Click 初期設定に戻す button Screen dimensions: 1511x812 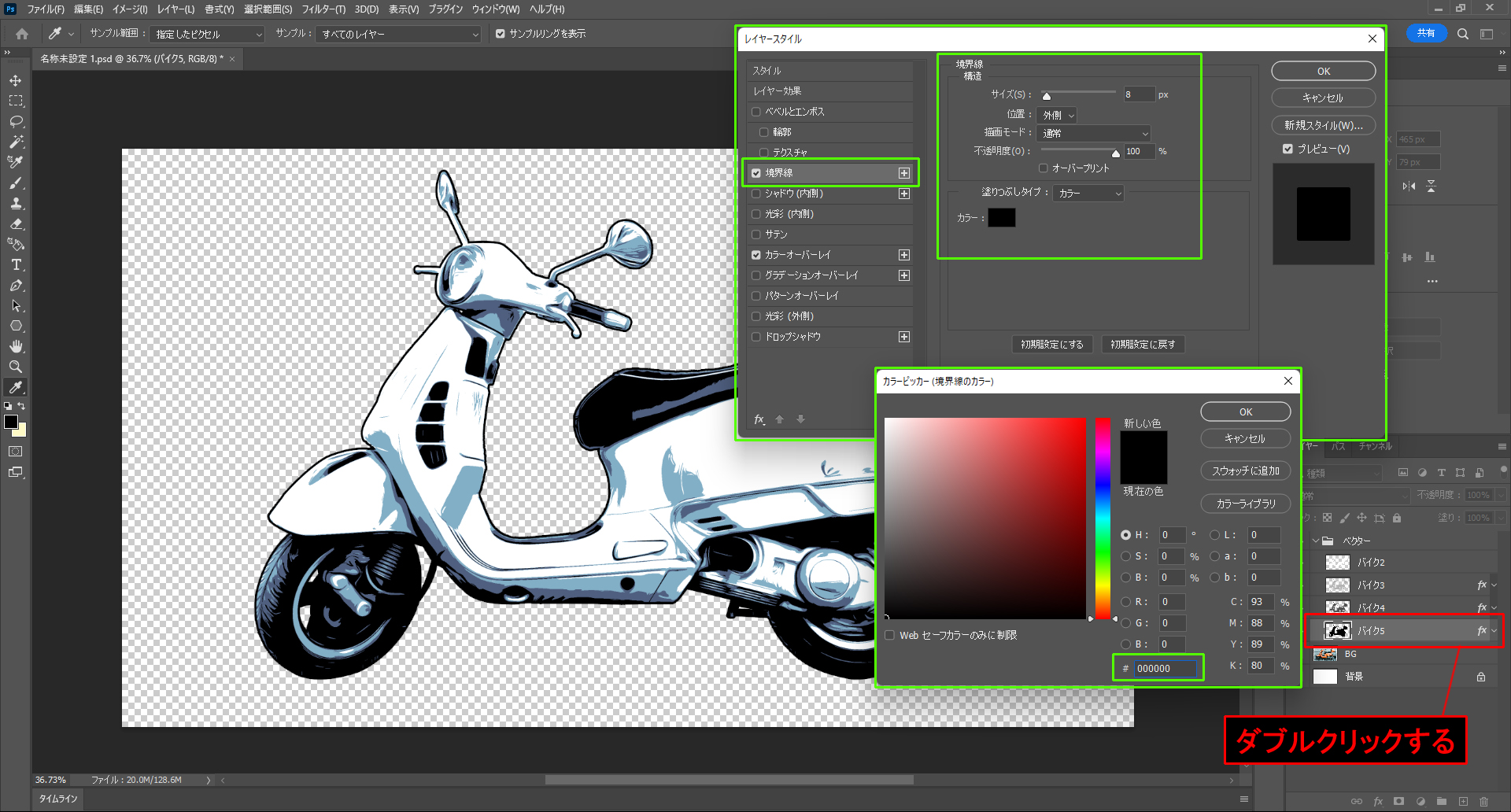(1142, 345)
